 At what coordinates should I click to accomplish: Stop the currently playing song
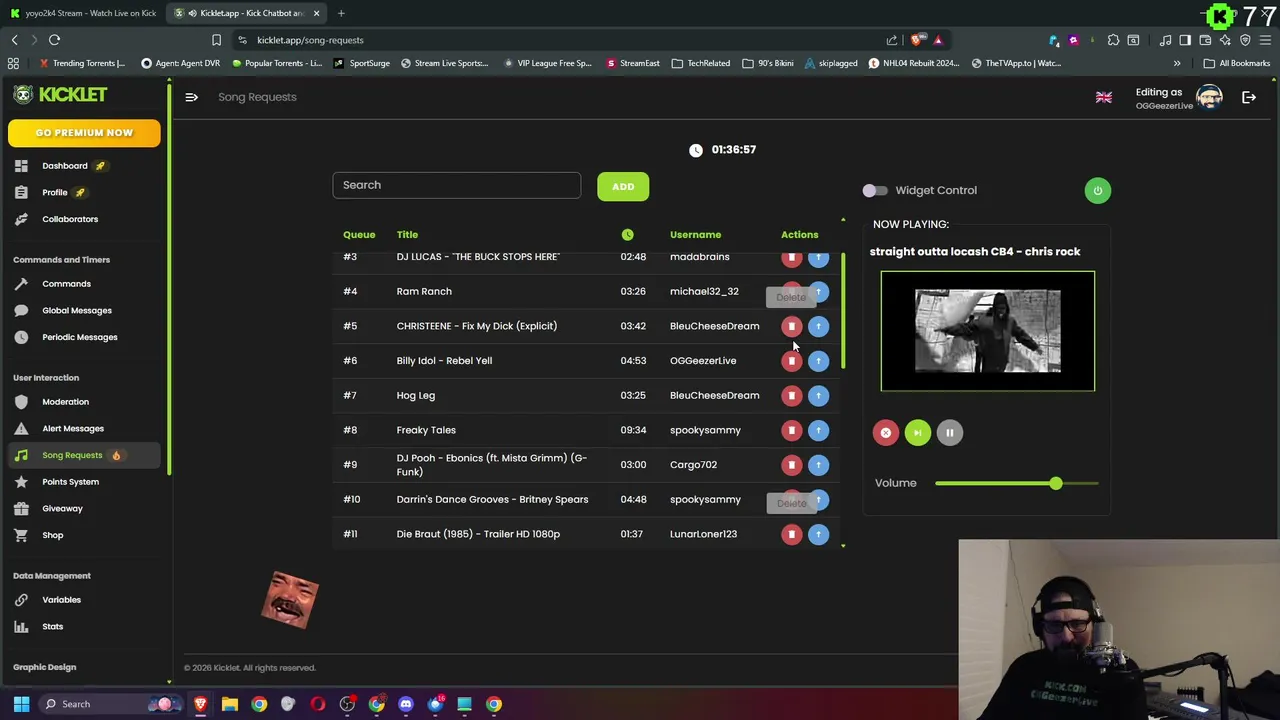point(885,432)
